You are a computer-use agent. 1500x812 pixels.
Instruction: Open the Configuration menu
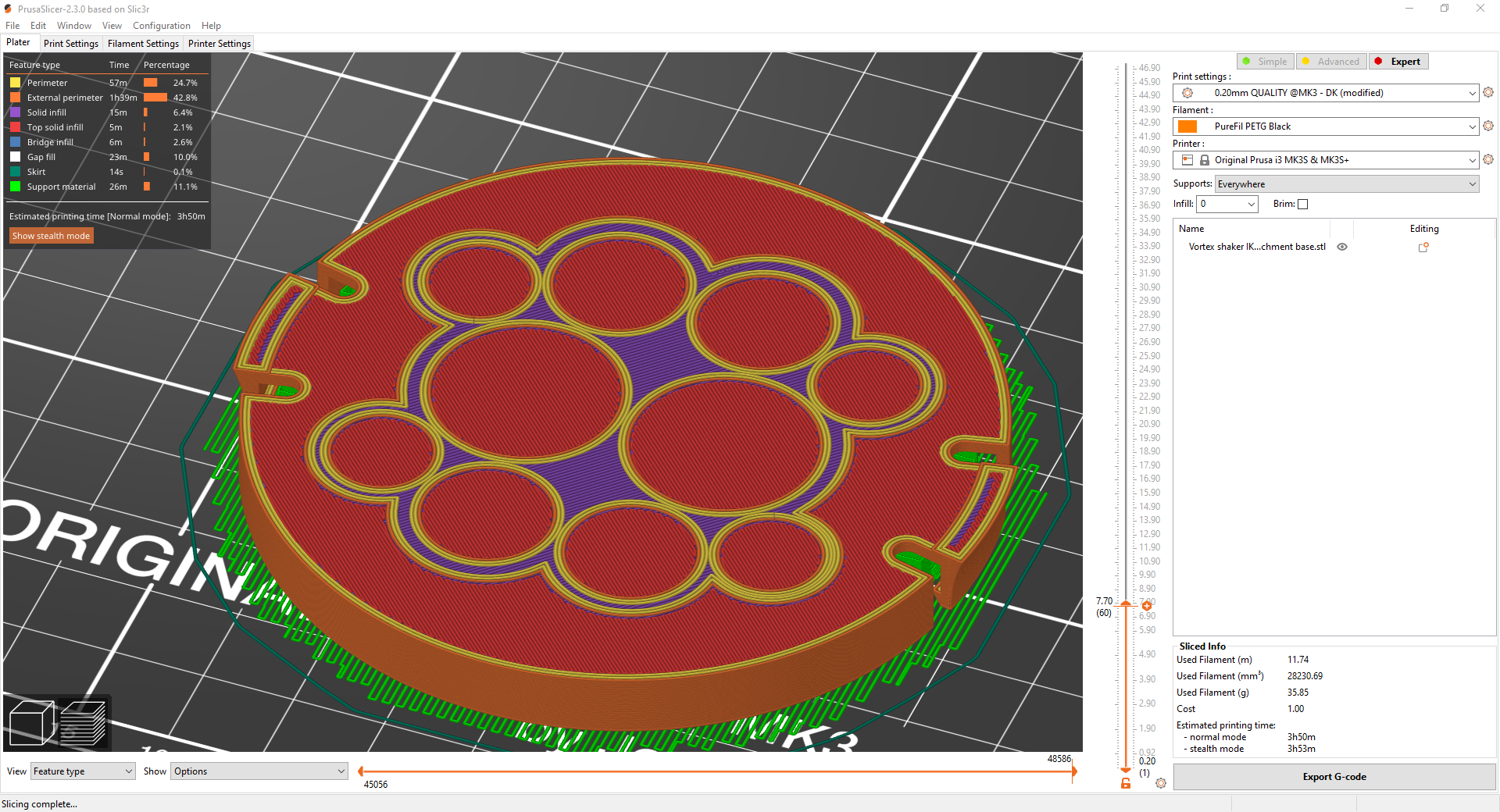161,26
